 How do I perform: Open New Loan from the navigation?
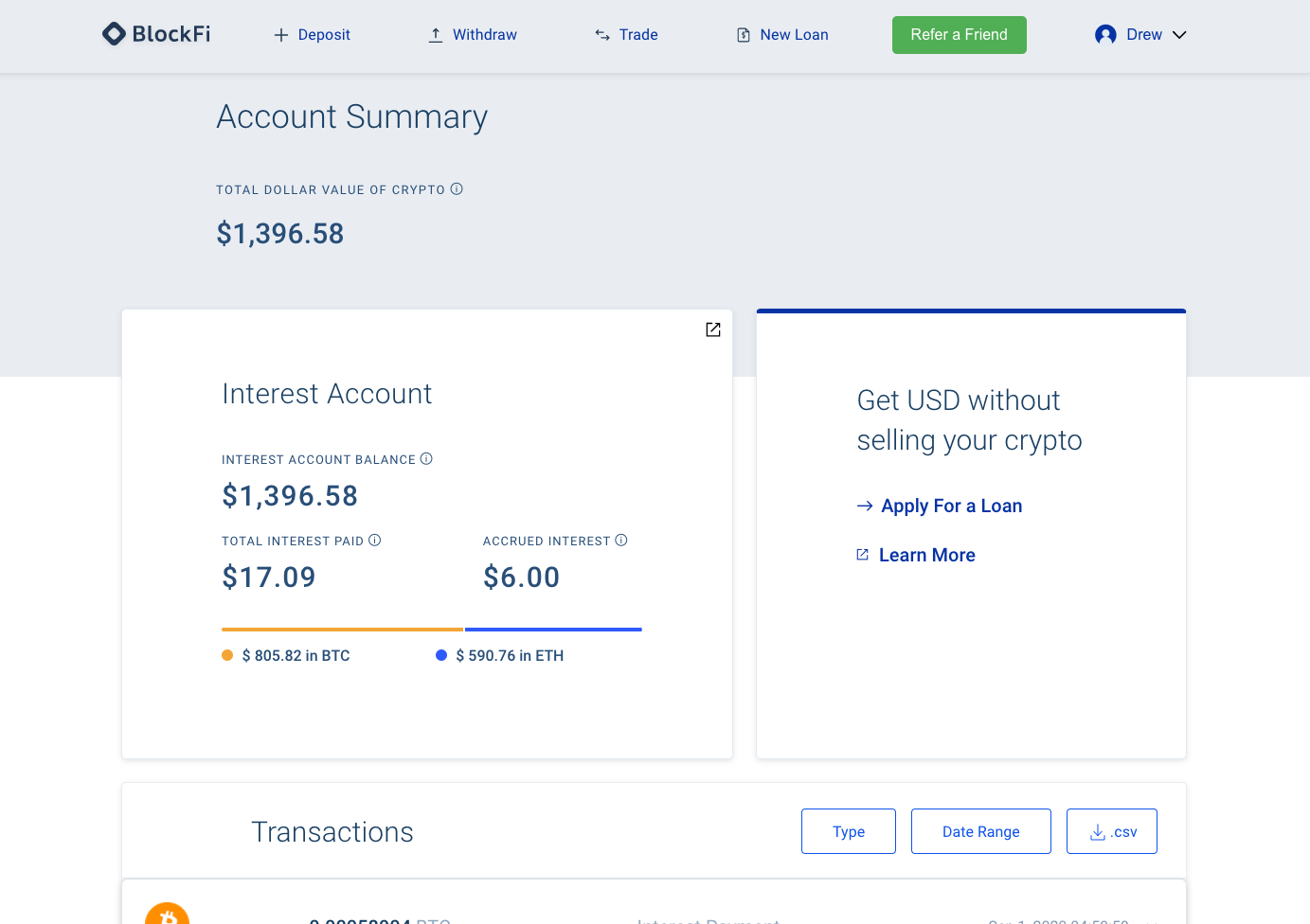click(x=782, y=35)
